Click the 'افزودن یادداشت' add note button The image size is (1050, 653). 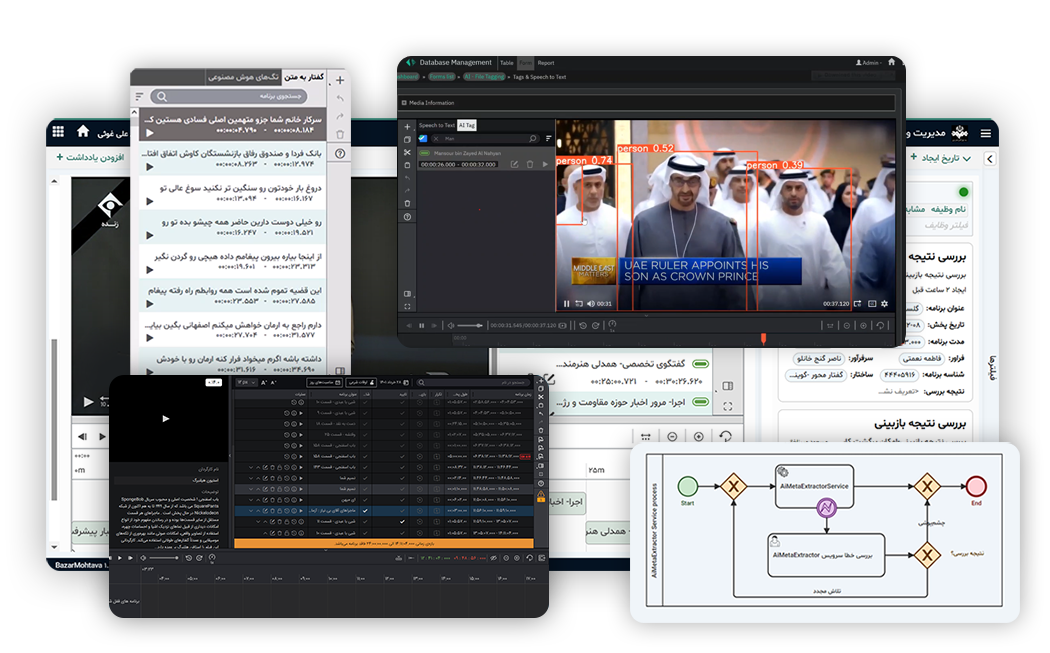[91, 157]
